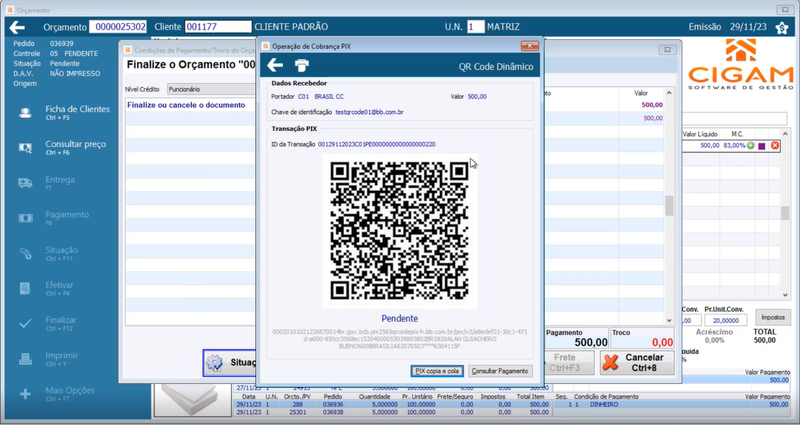800x425 pixels.
Task: Click red delete icon in item row
Action: (775, 146)
